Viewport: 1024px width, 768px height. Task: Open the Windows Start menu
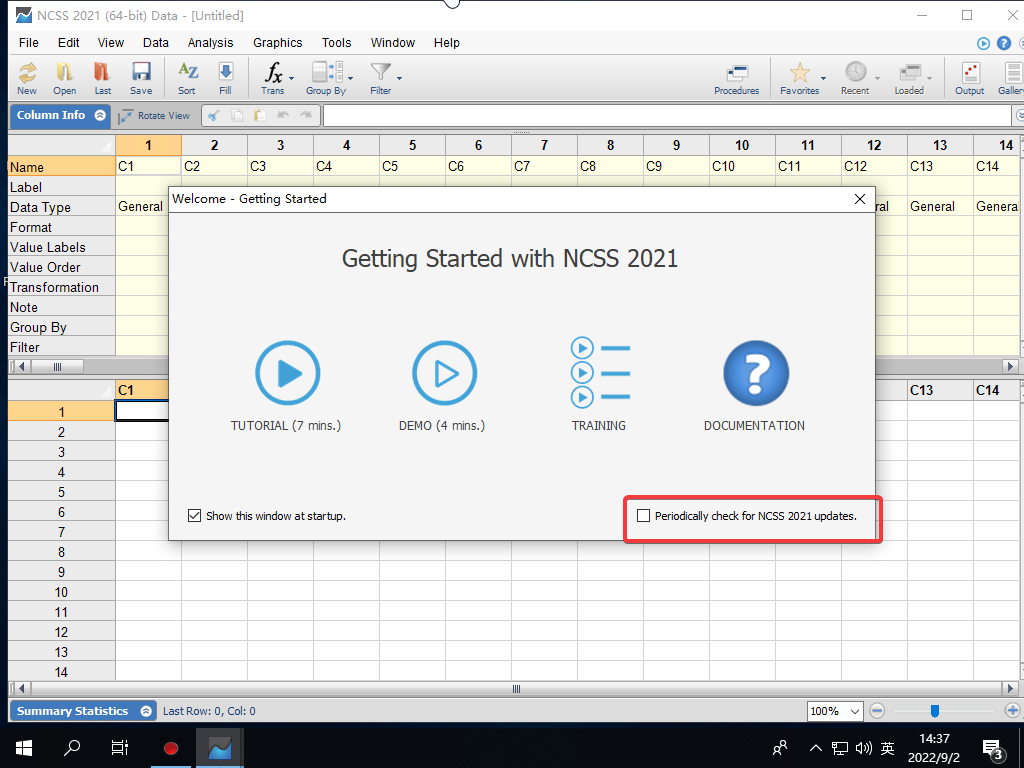24,748
